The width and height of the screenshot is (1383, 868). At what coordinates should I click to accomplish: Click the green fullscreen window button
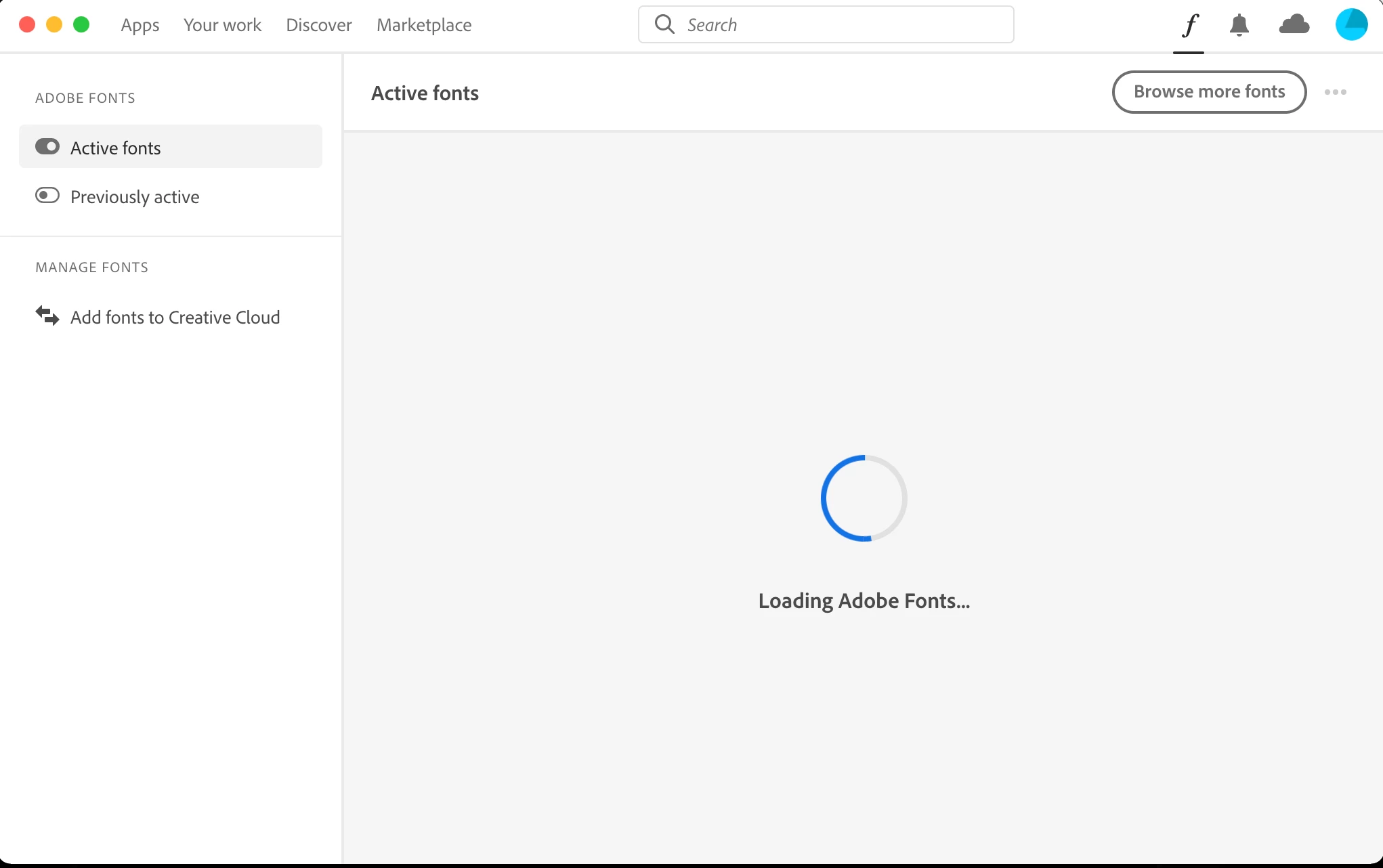pyautogui.click(x=81, y=25)
